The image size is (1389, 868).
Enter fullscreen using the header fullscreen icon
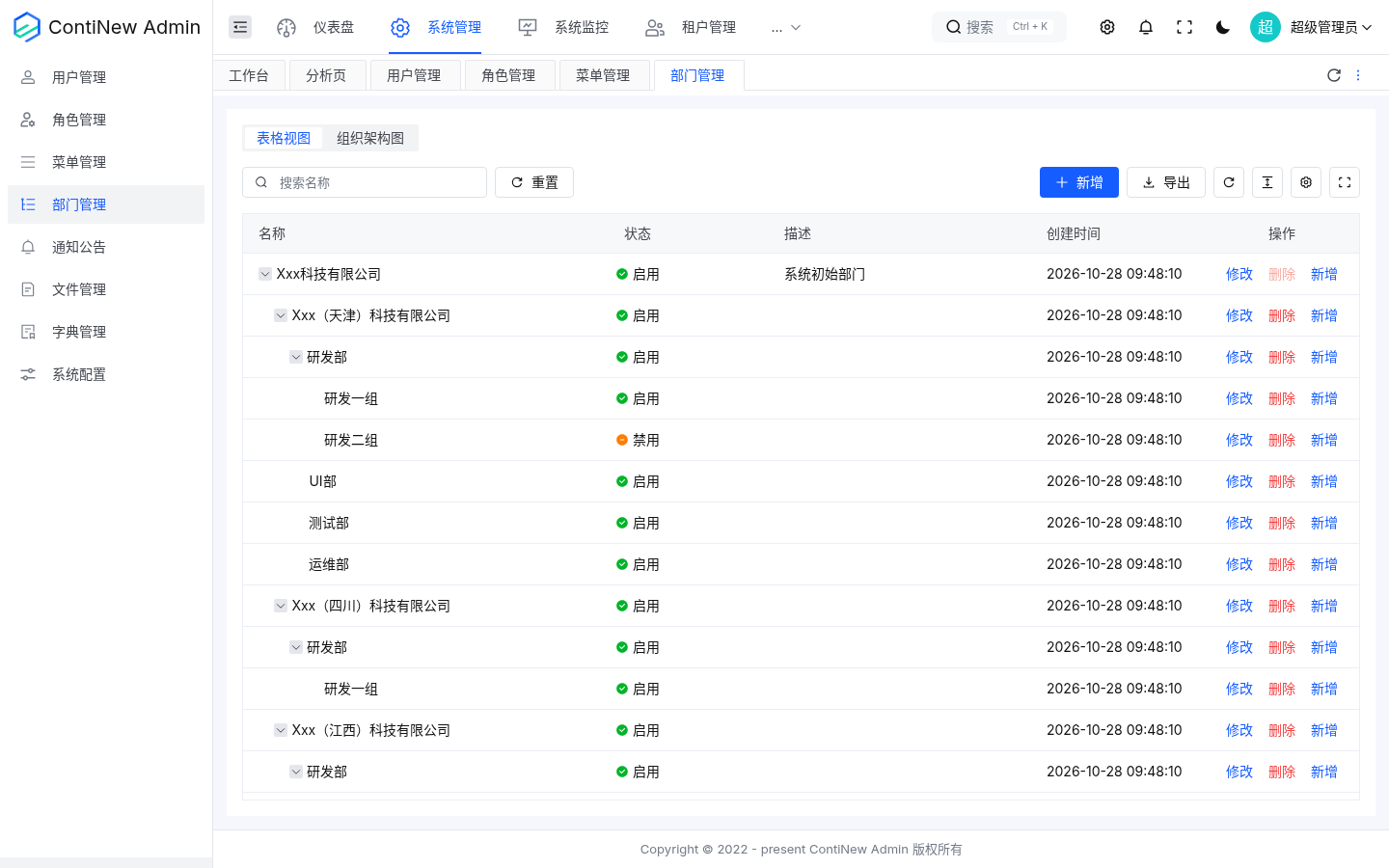1185,27
